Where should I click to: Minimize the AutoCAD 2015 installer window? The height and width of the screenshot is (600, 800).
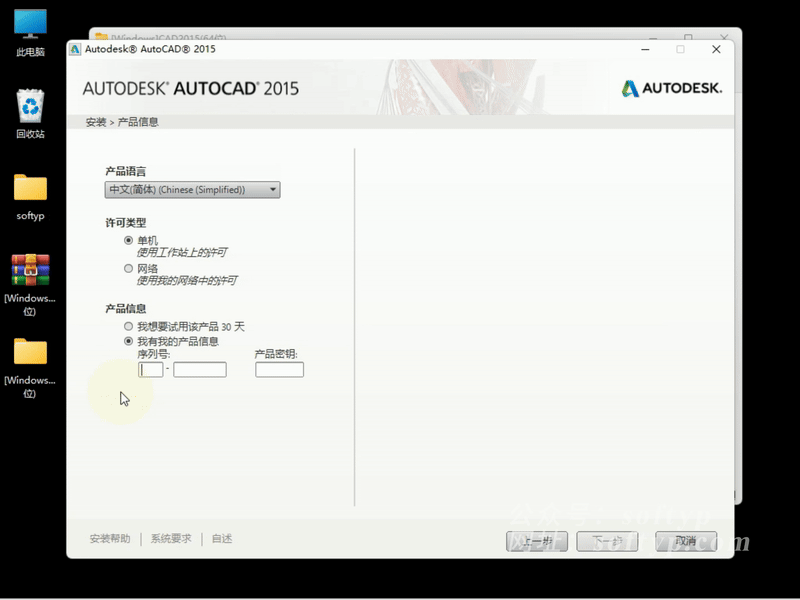point(645,49)
